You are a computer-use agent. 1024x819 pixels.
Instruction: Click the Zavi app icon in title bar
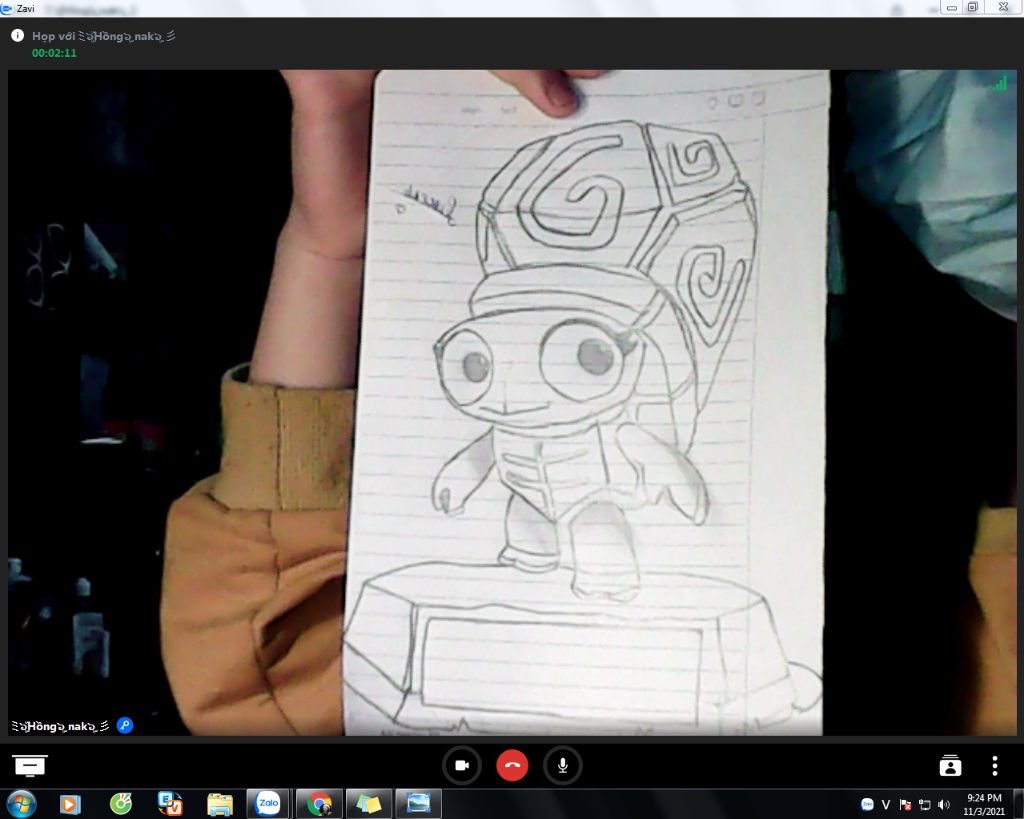pos(7,8)
